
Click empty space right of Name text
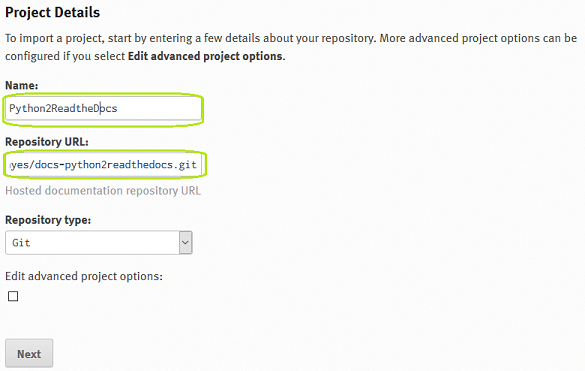(159, 109)
